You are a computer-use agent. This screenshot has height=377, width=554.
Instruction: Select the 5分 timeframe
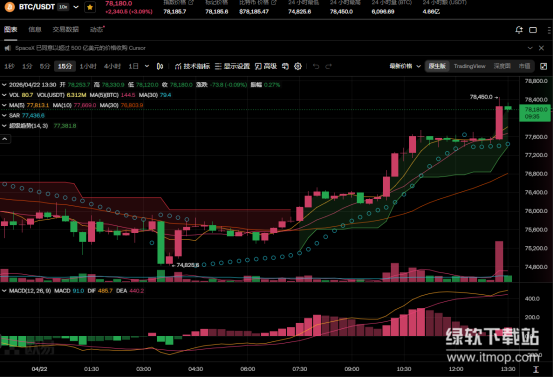45,66
